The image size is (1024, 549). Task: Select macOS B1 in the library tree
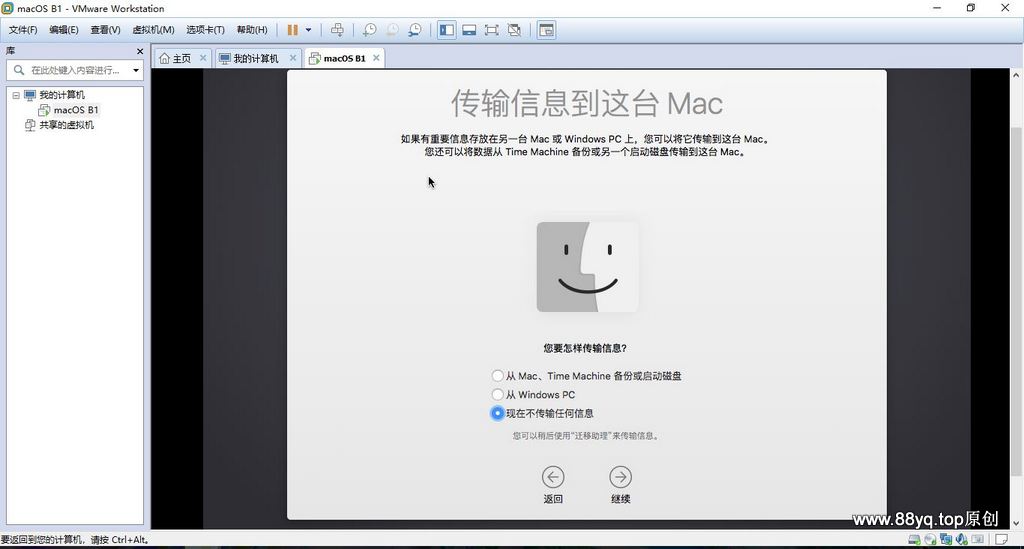point(76,110)
